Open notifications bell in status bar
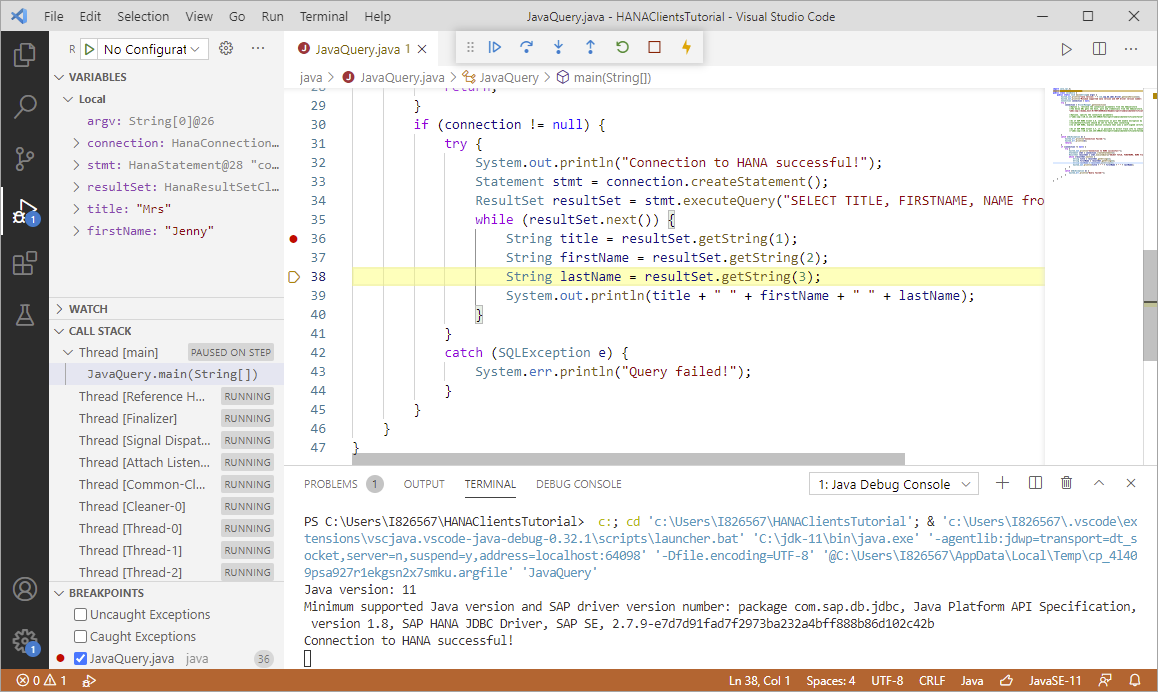 click(x=1135, y=680)
